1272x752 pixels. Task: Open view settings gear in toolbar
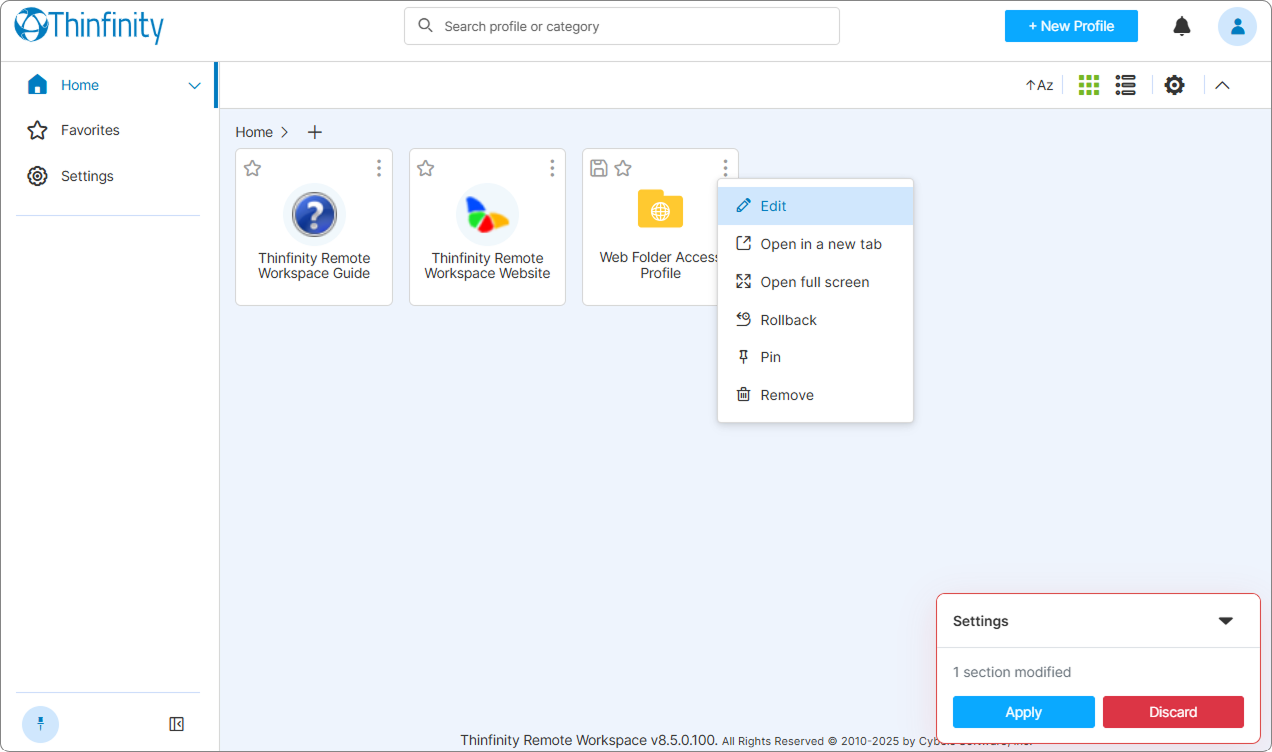[1175, 85]
